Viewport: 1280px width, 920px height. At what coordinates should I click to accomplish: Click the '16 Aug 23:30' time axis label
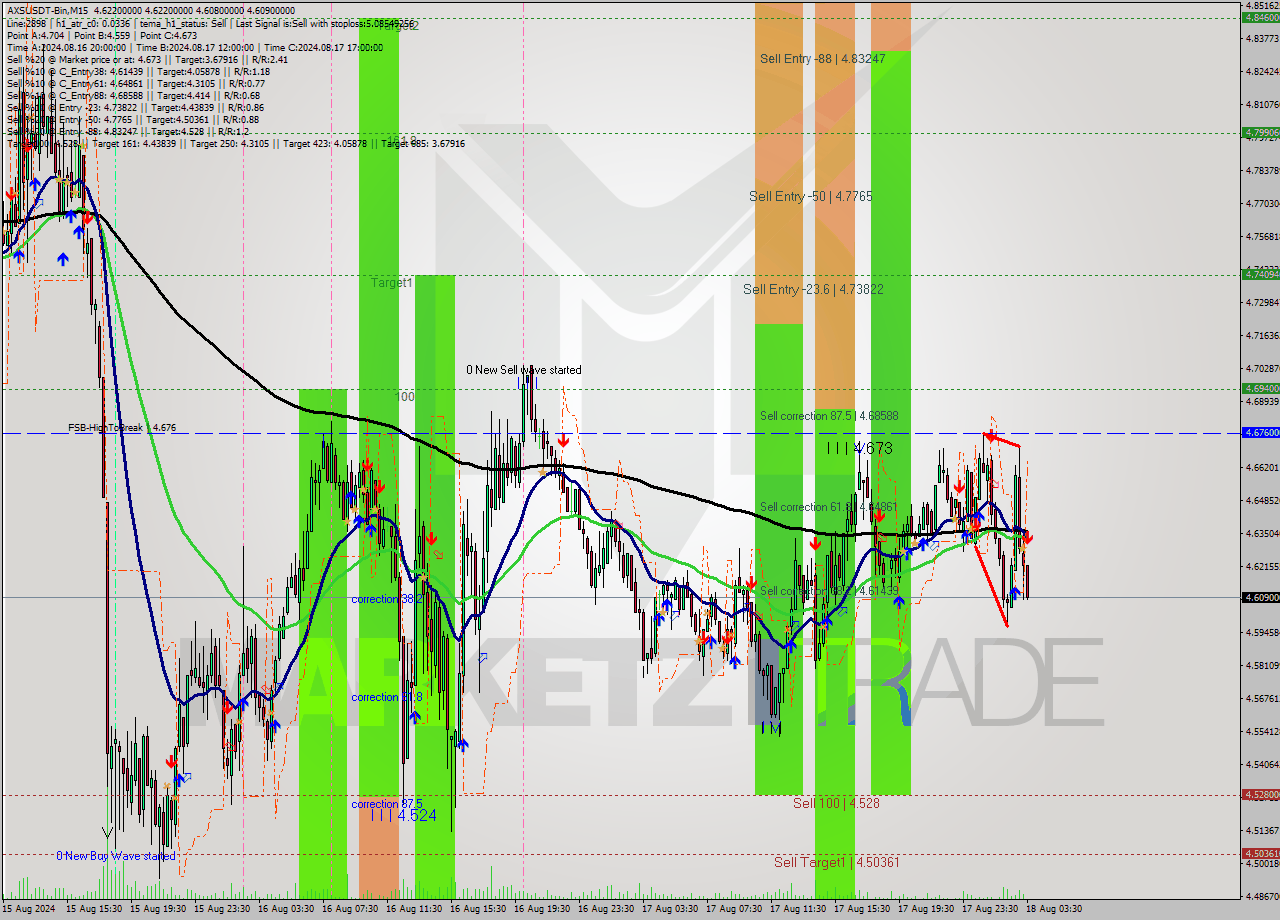click(x=606, y=909)
